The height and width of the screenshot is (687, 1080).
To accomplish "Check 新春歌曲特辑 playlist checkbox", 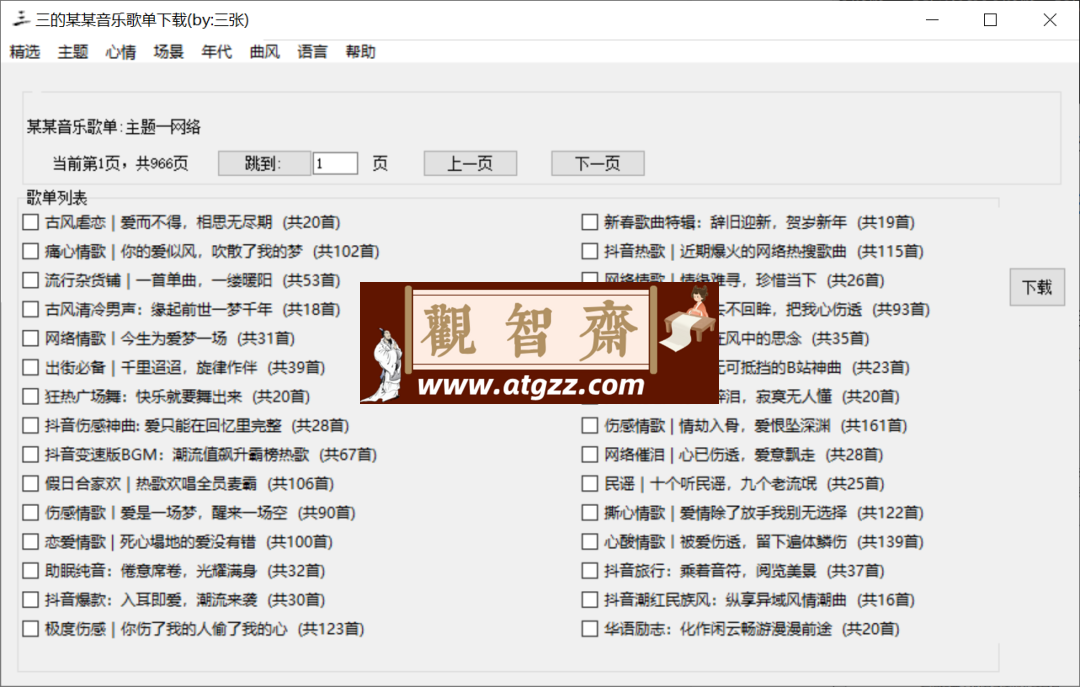I will [x=590, y=222].
